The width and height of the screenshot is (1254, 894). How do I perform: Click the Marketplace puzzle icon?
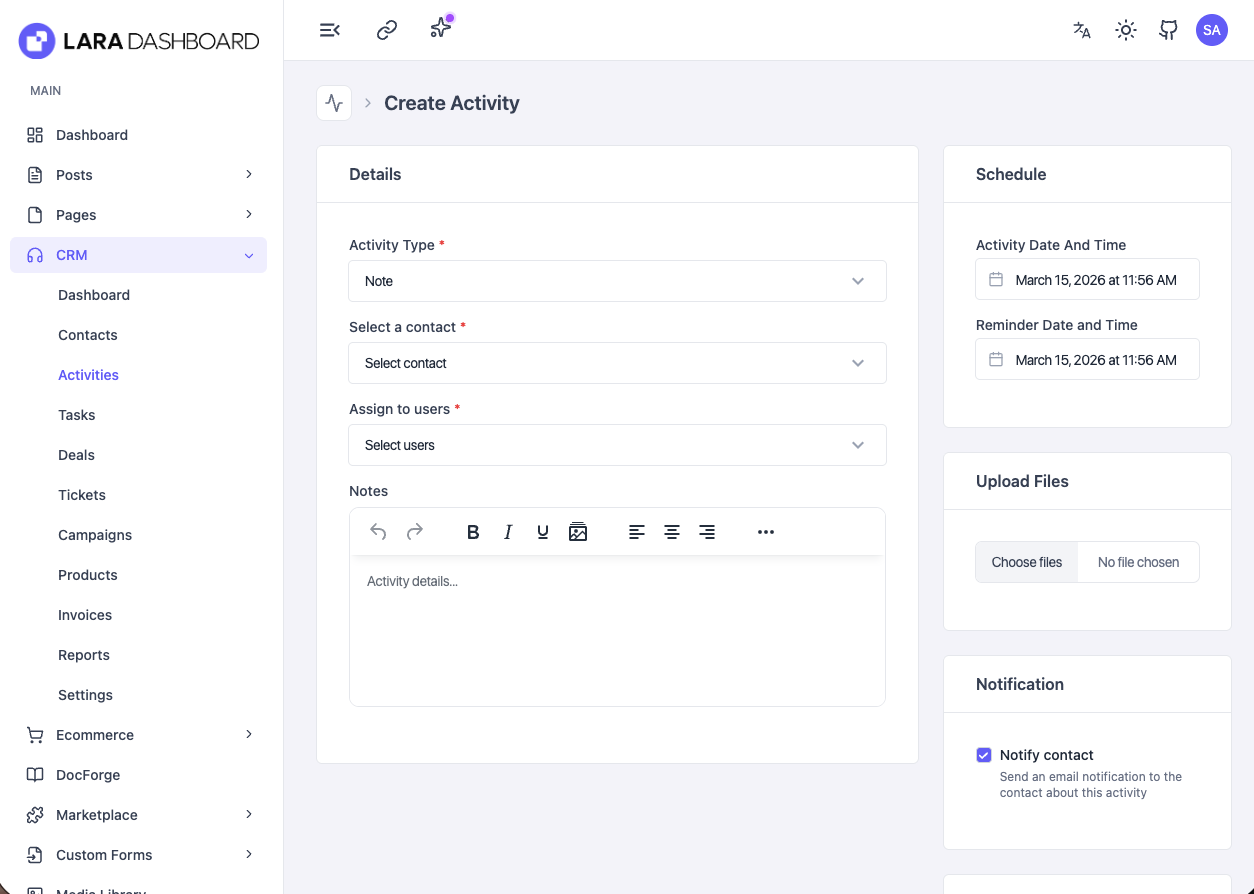[x=35, y=815]
